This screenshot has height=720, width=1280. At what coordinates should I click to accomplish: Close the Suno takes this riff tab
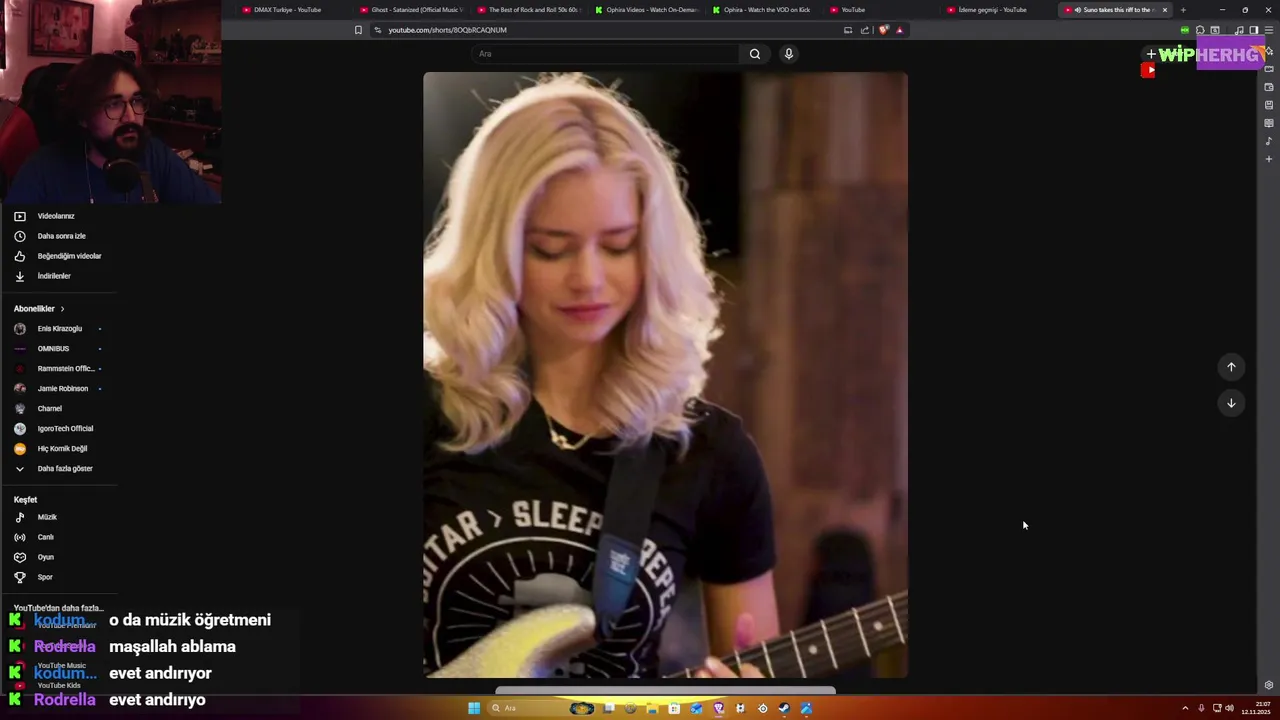pyautogui.click(x=1164, y=10)
